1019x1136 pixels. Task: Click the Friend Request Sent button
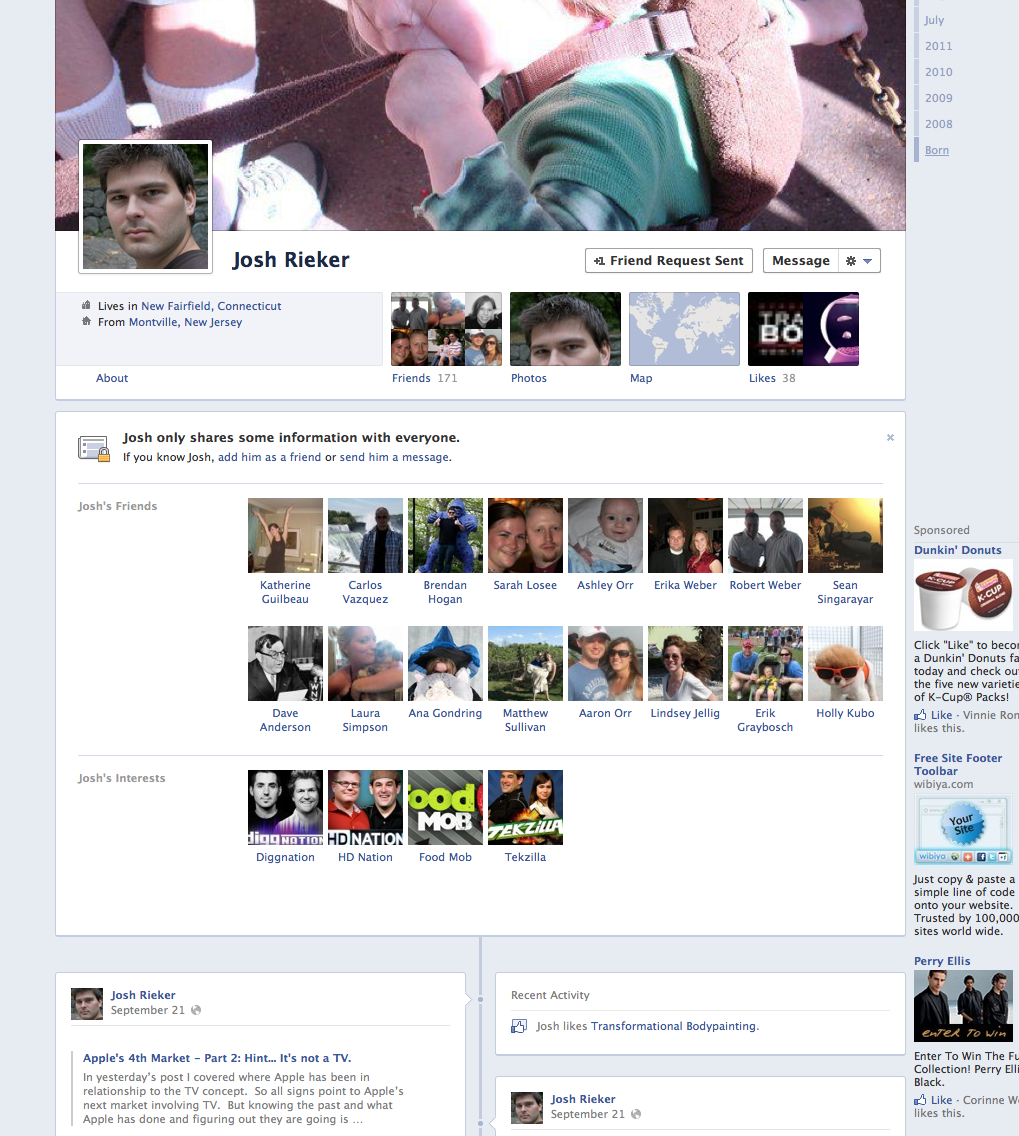[668, 261]
